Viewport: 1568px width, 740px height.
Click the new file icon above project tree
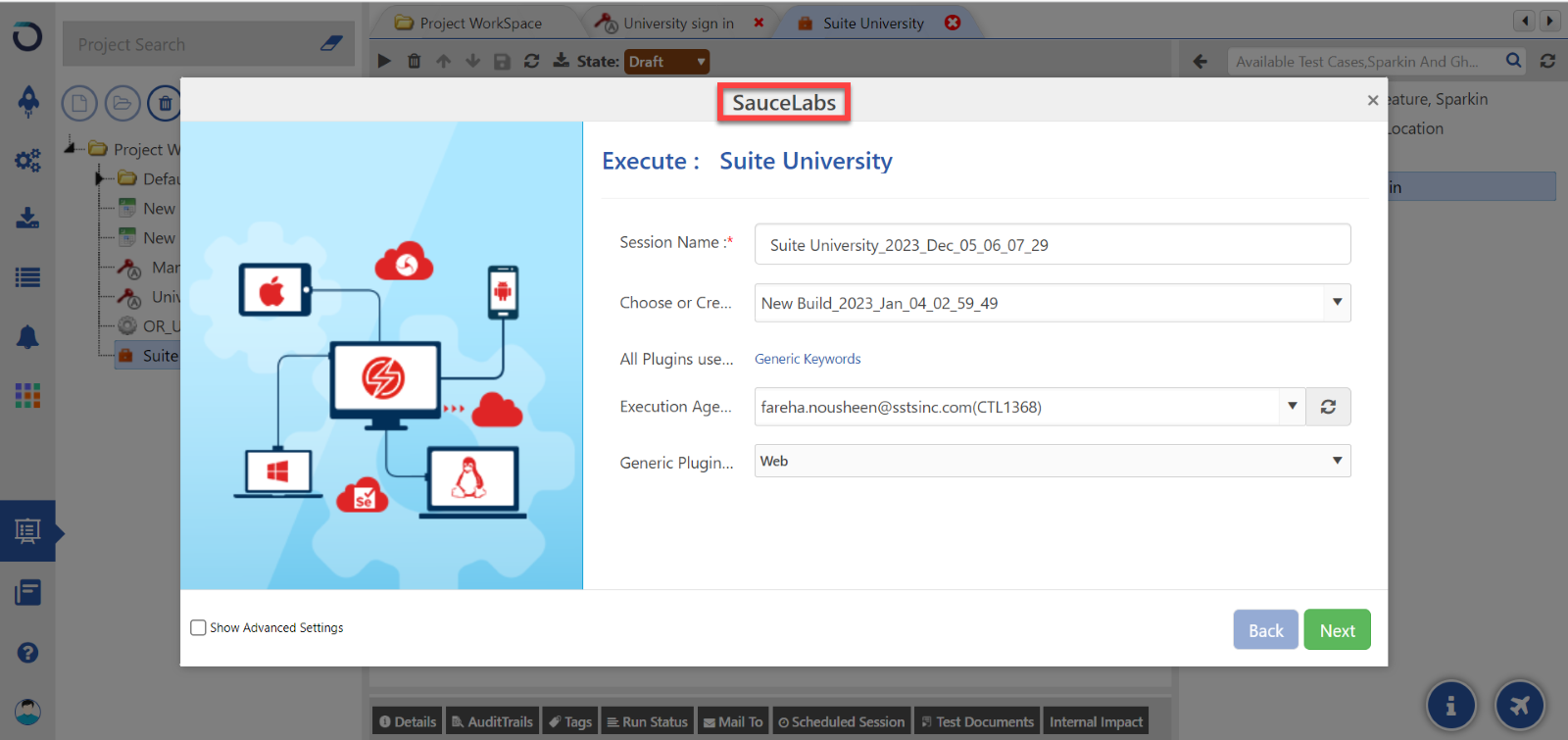click(79, 103)
